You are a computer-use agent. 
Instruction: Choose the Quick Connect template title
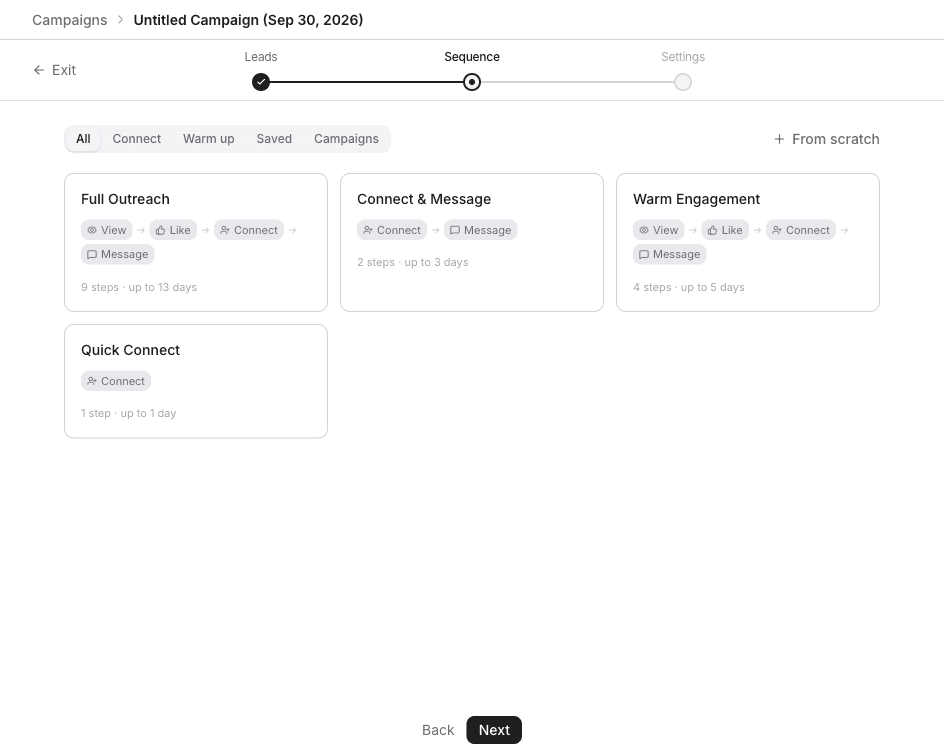click(131, 350)
